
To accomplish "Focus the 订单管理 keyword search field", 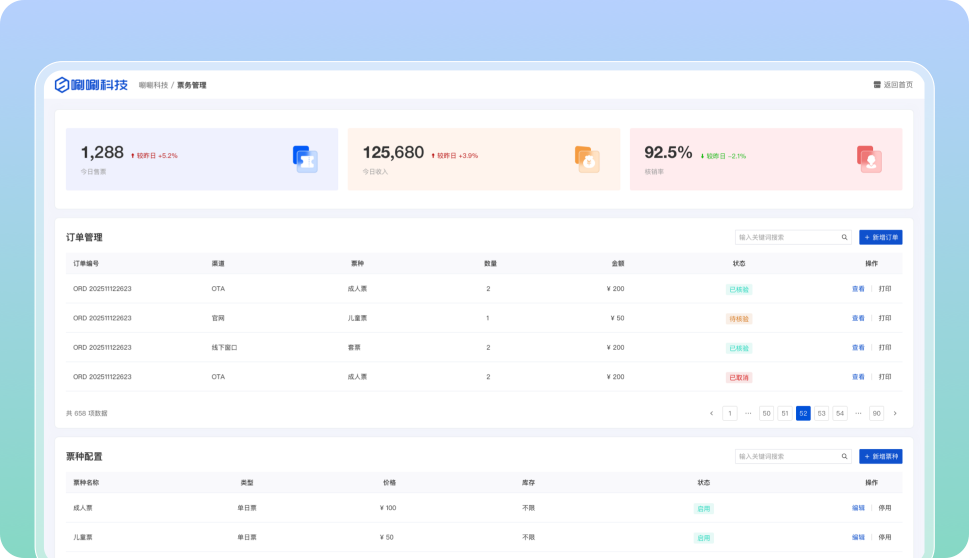I will 786,238.
